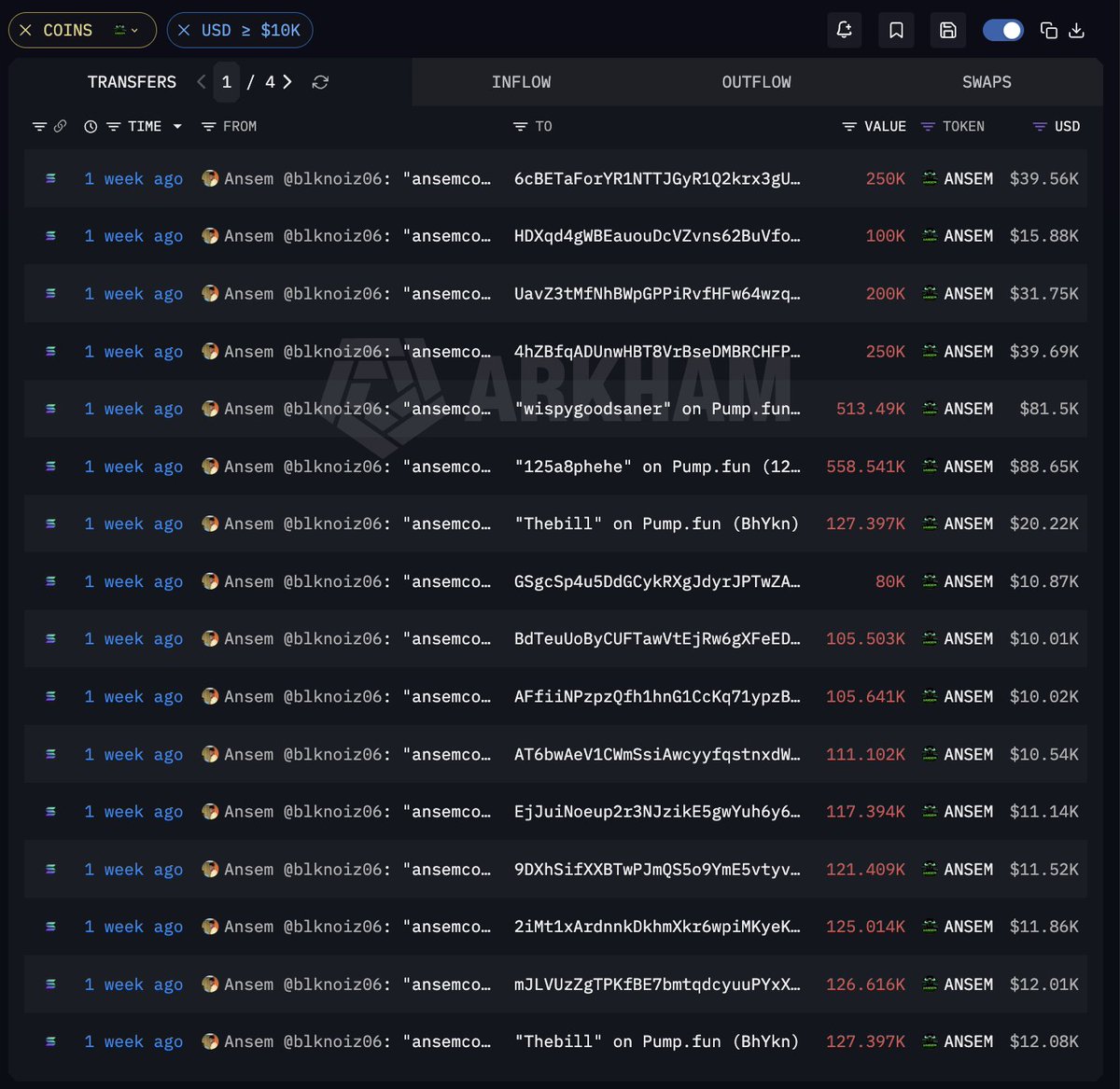This screenshot has width=1120, height=1089.
Task: Open address BdTeuUoByCUFTawVtEjRw6gXFeED
Action: (x=657, y=638)
